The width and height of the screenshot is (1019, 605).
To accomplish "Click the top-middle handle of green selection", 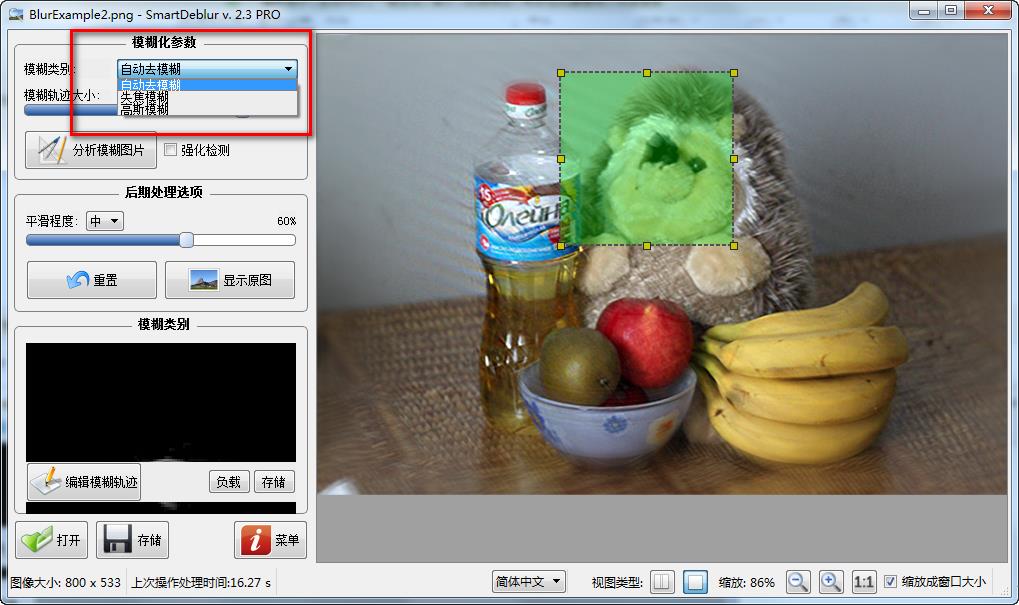I will coord(647,73).
